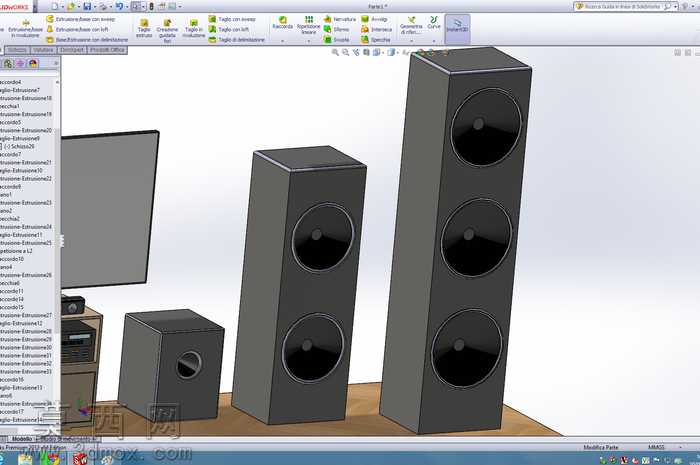Select the Svuota shell tool
This screenshot has height=465, width=700.
point(337,40)
